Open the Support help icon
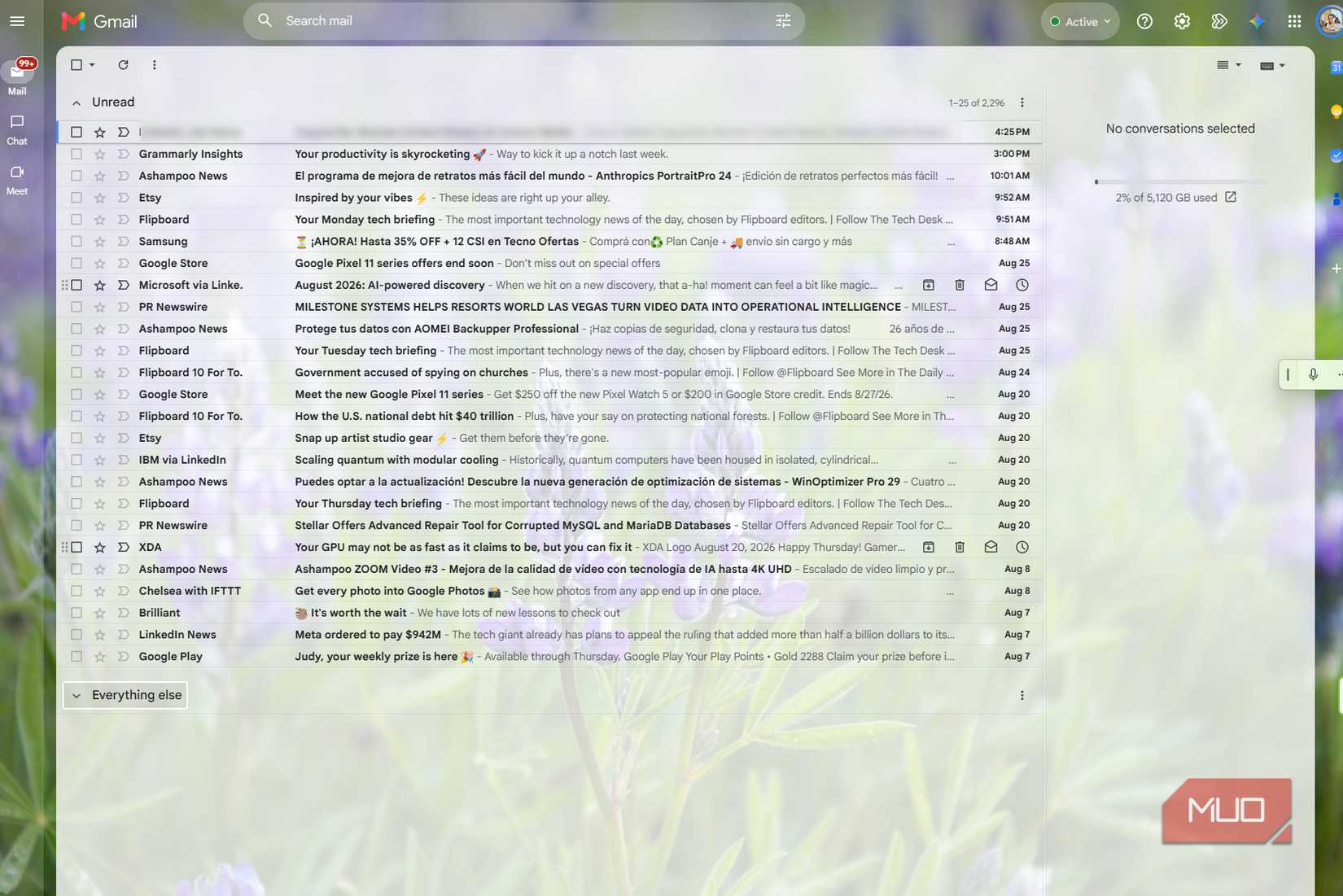Viewport: 1343px width, 896px height. click(x=1144, y=22)
